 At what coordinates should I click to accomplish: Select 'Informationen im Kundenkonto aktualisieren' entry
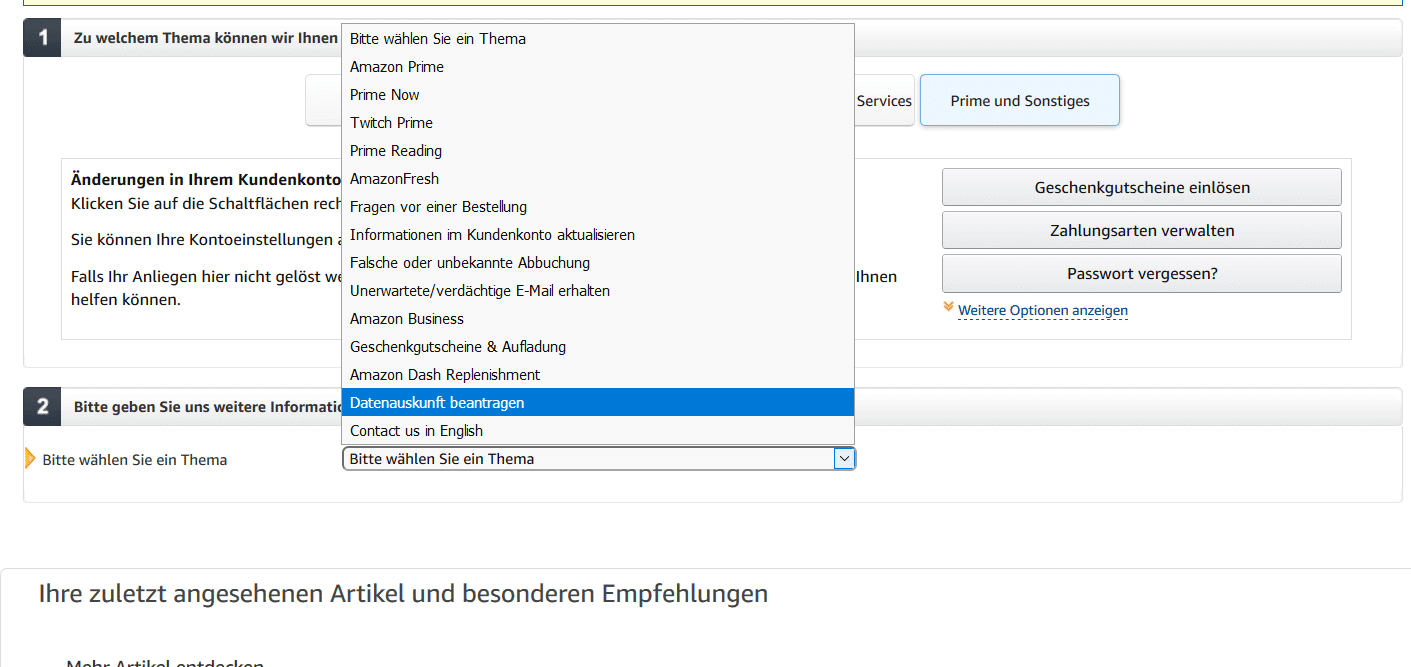[x=492, y=235]
